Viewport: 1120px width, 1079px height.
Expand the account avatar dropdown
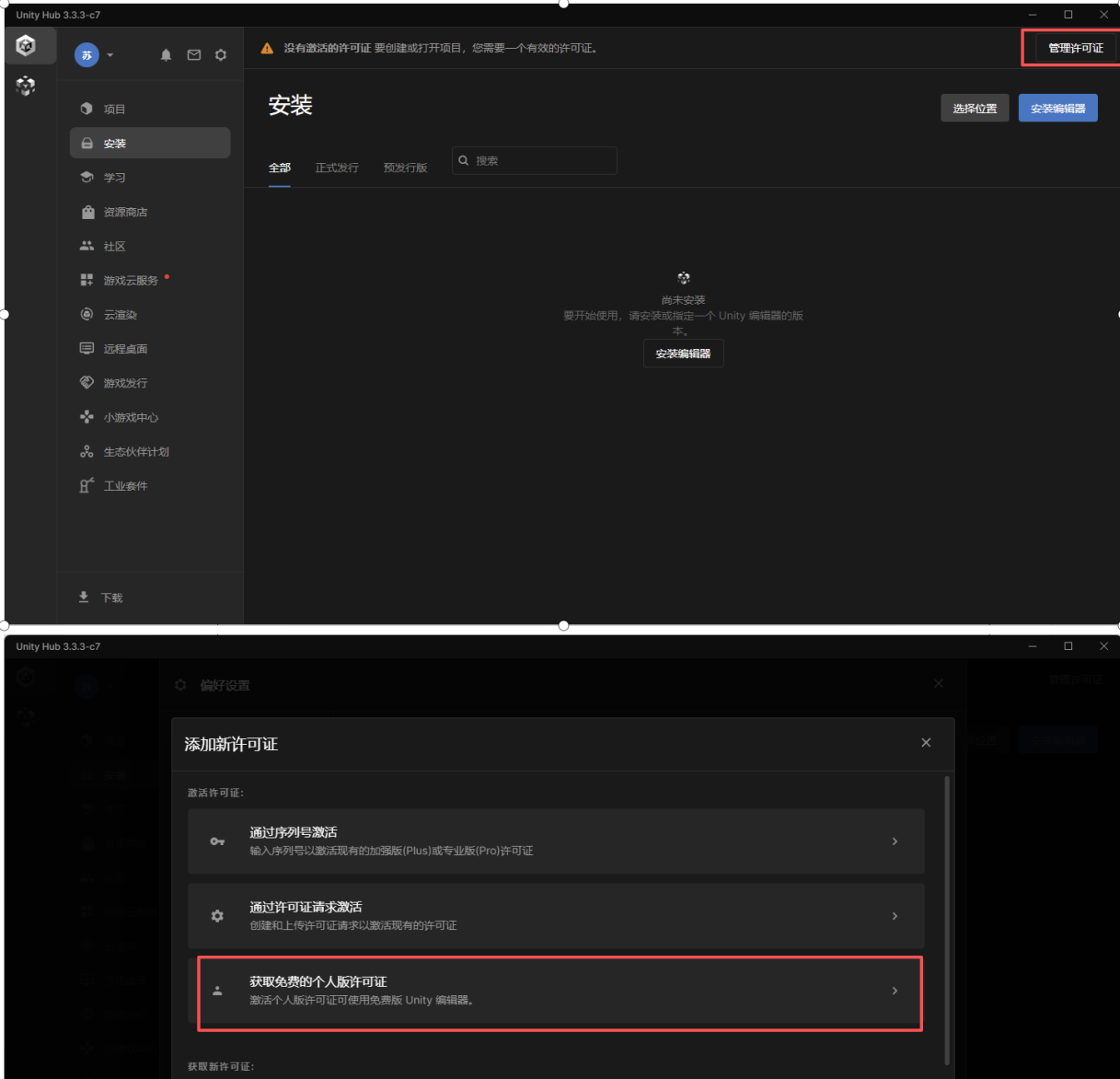[x=110, y=55]
